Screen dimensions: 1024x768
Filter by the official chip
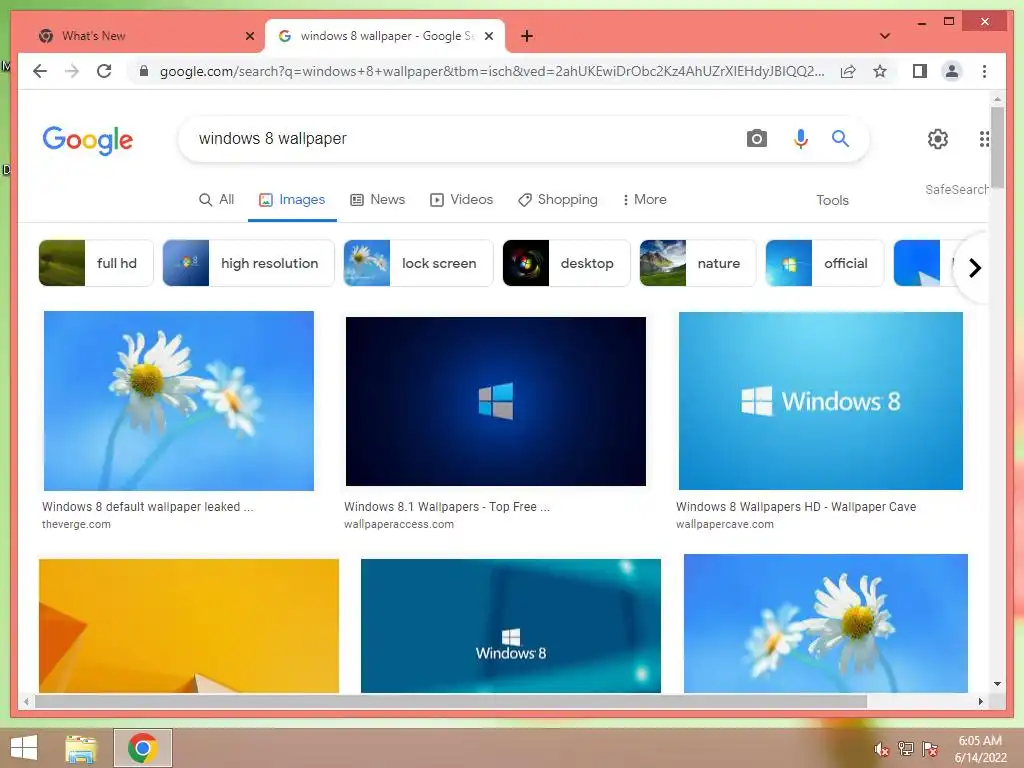824,263
